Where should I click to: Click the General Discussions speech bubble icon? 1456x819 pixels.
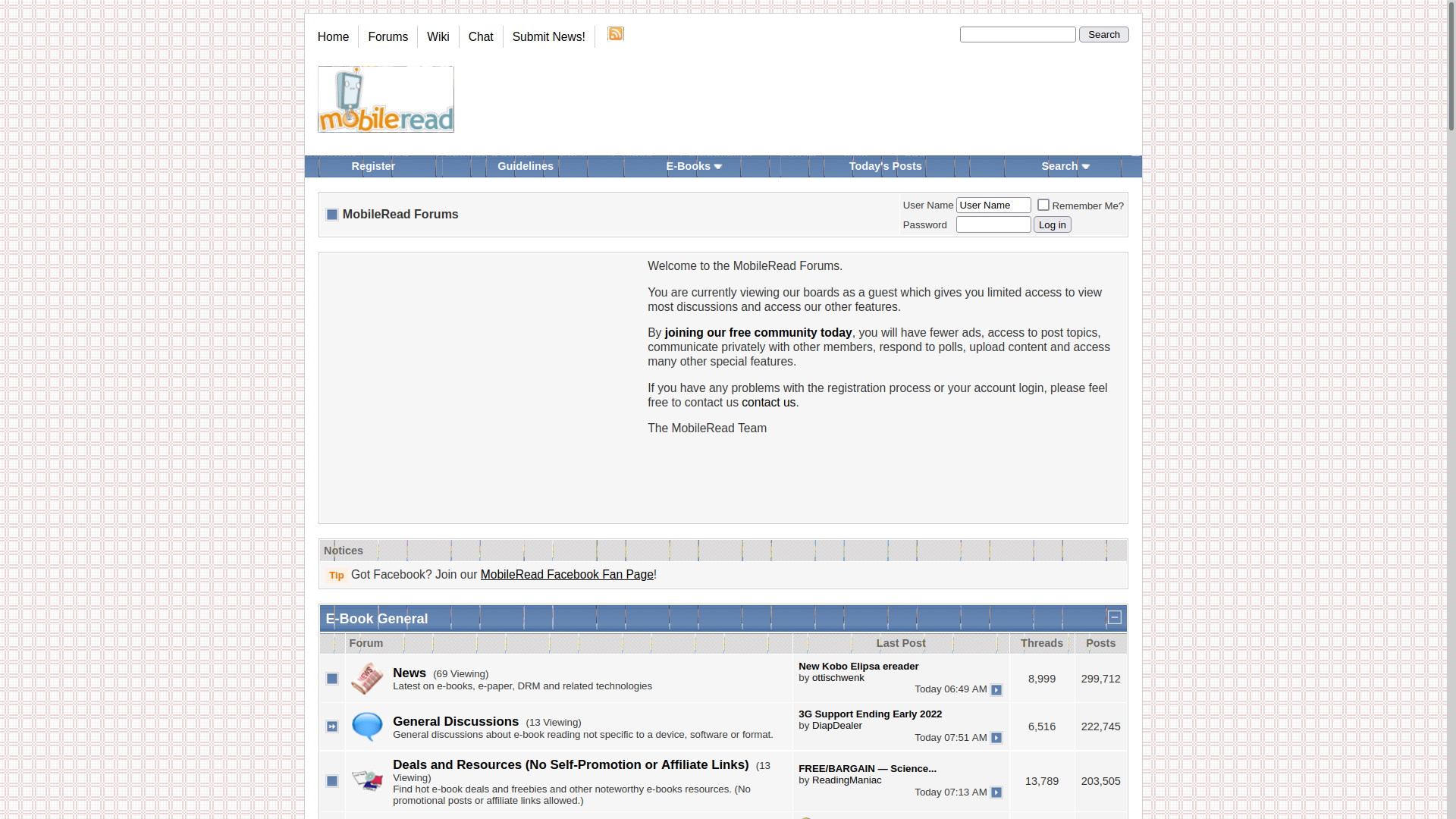(367, 726)
